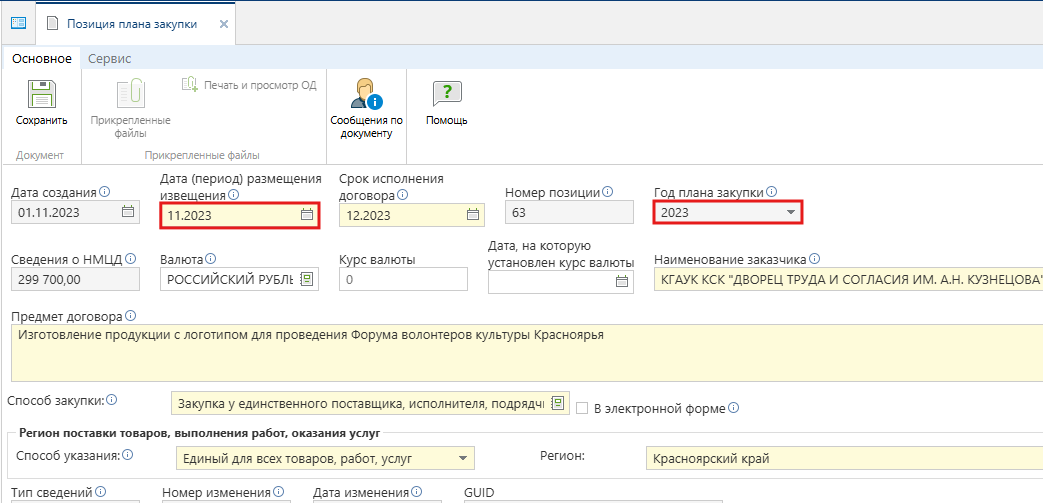Open calendar for Срок исполнения договора
The height and width of the screenshot is (503, 1043).
coord(473,215)
